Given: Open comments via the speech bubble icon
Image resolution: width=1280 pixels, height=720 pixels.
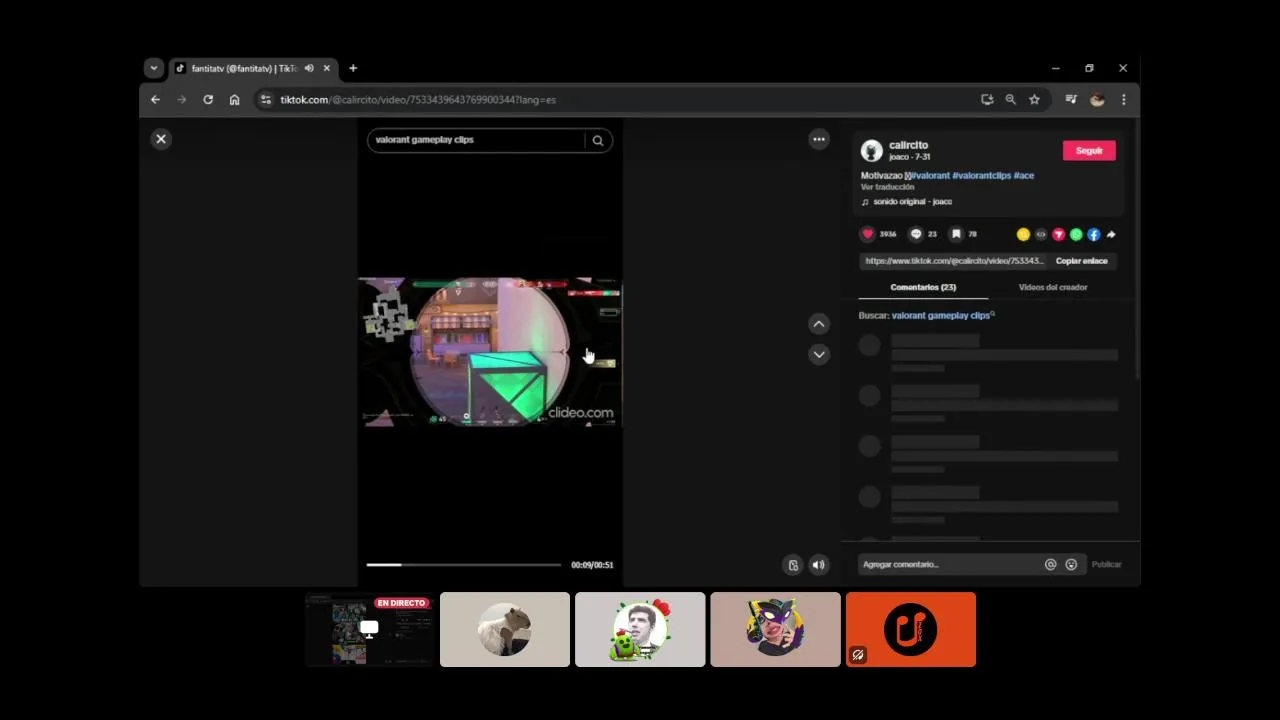Looking at the screenshot, I should tap(916, 234).
